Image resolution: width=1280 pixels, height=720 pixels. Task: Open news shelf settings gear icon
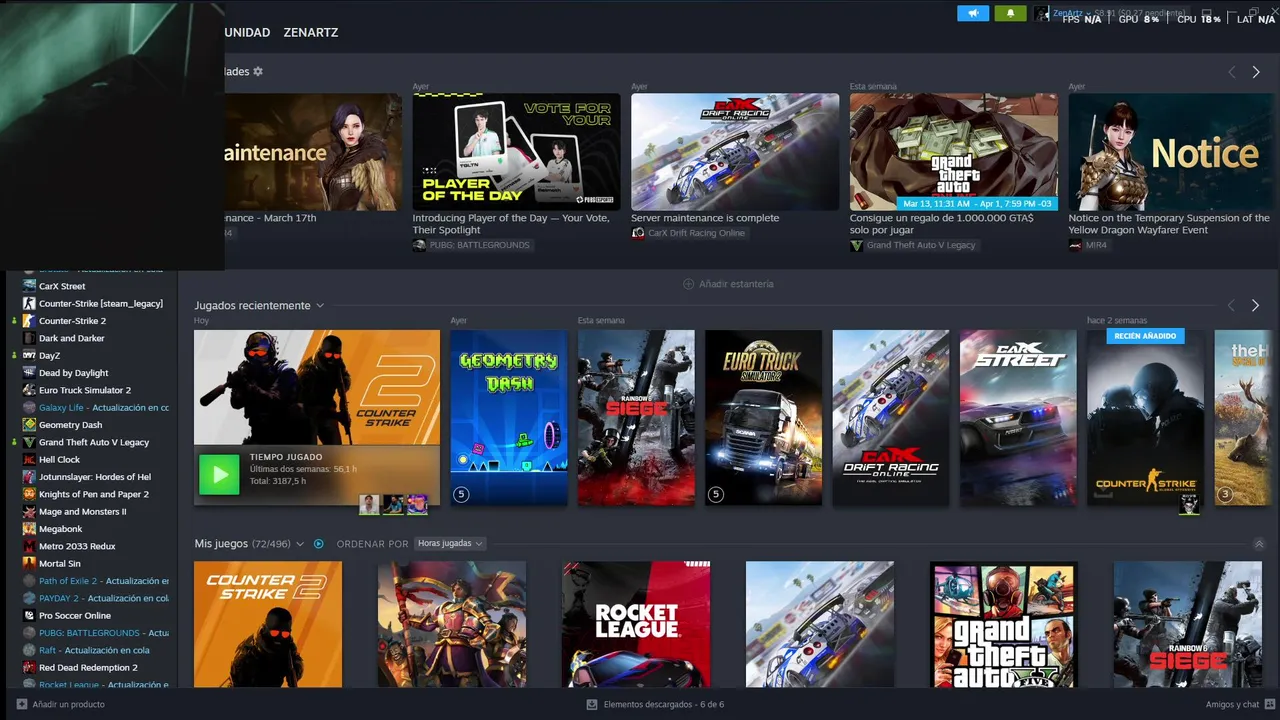click(x=258, y=72)
